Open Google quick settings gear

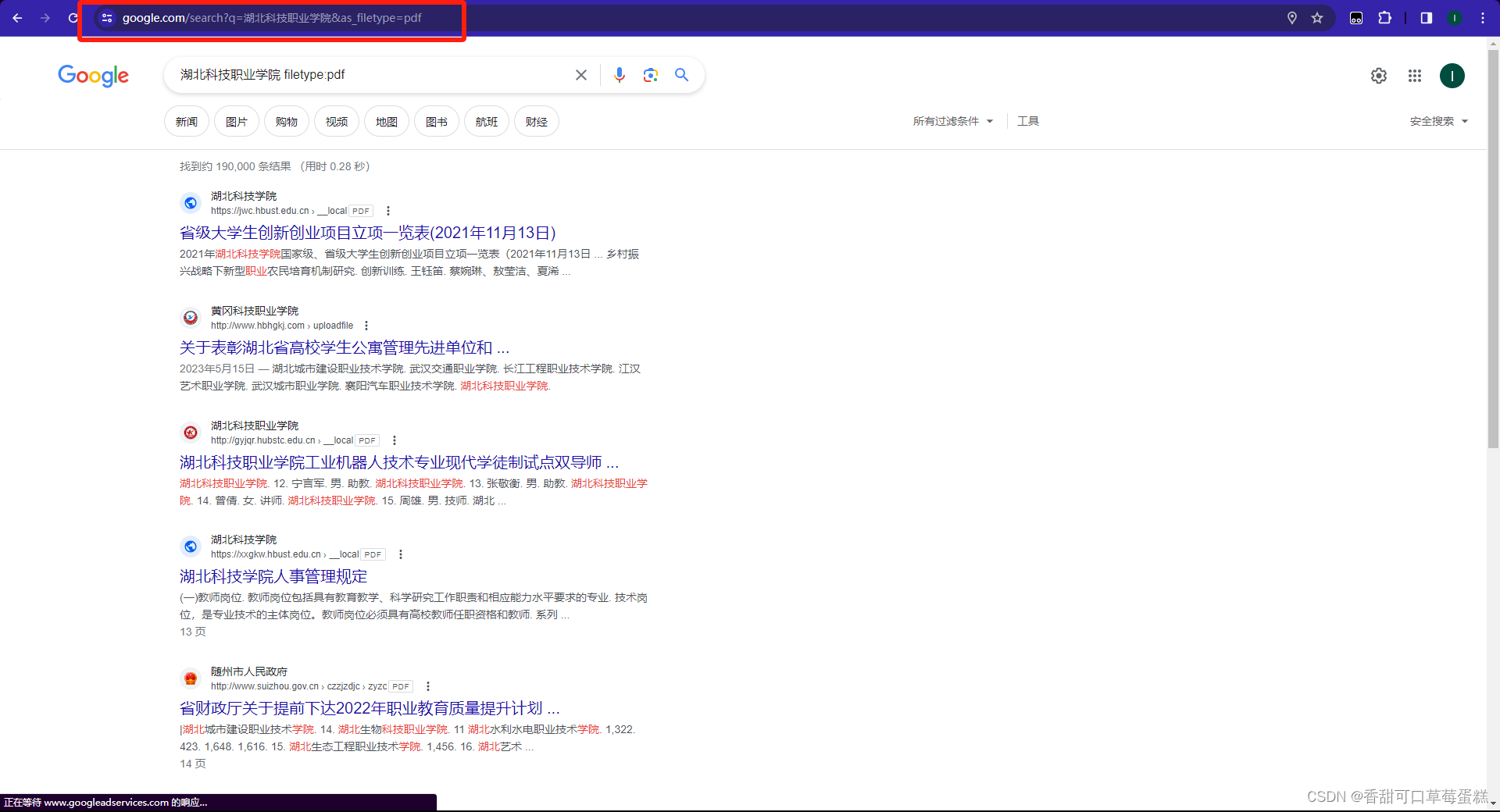(x=1379, y=76)
